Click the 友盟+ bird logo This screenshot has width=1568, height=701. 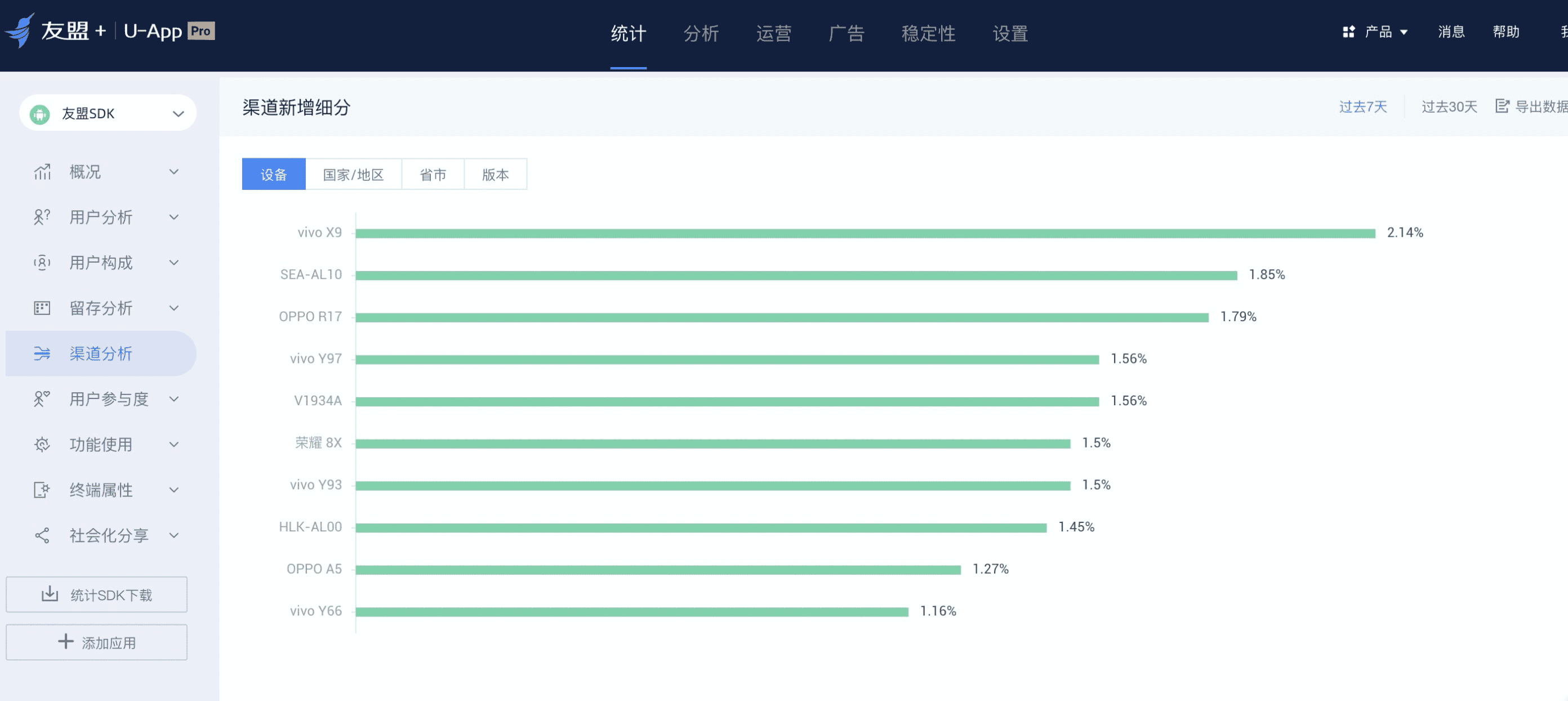[x=20, y=30]
